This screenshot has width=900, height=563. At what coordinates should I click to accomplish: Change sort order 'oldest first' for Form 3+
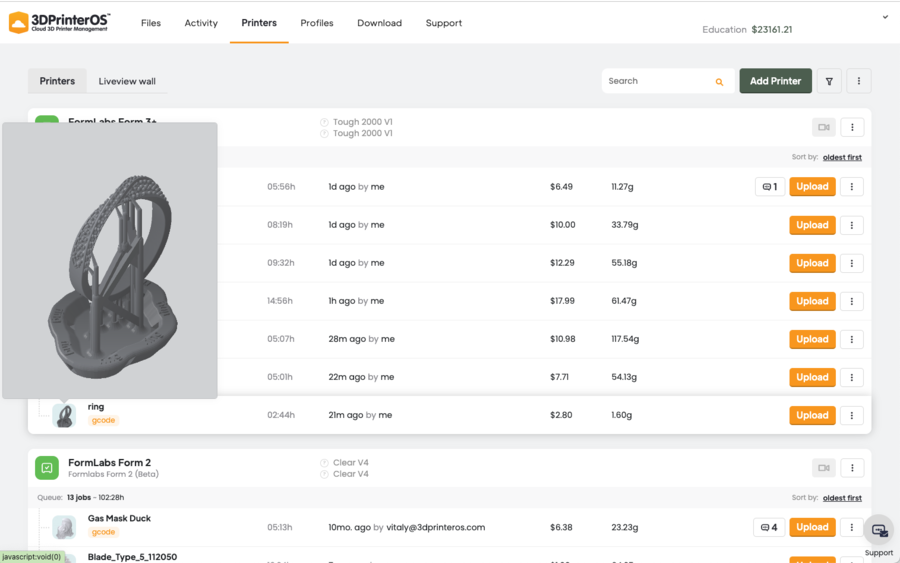(841, 157)
